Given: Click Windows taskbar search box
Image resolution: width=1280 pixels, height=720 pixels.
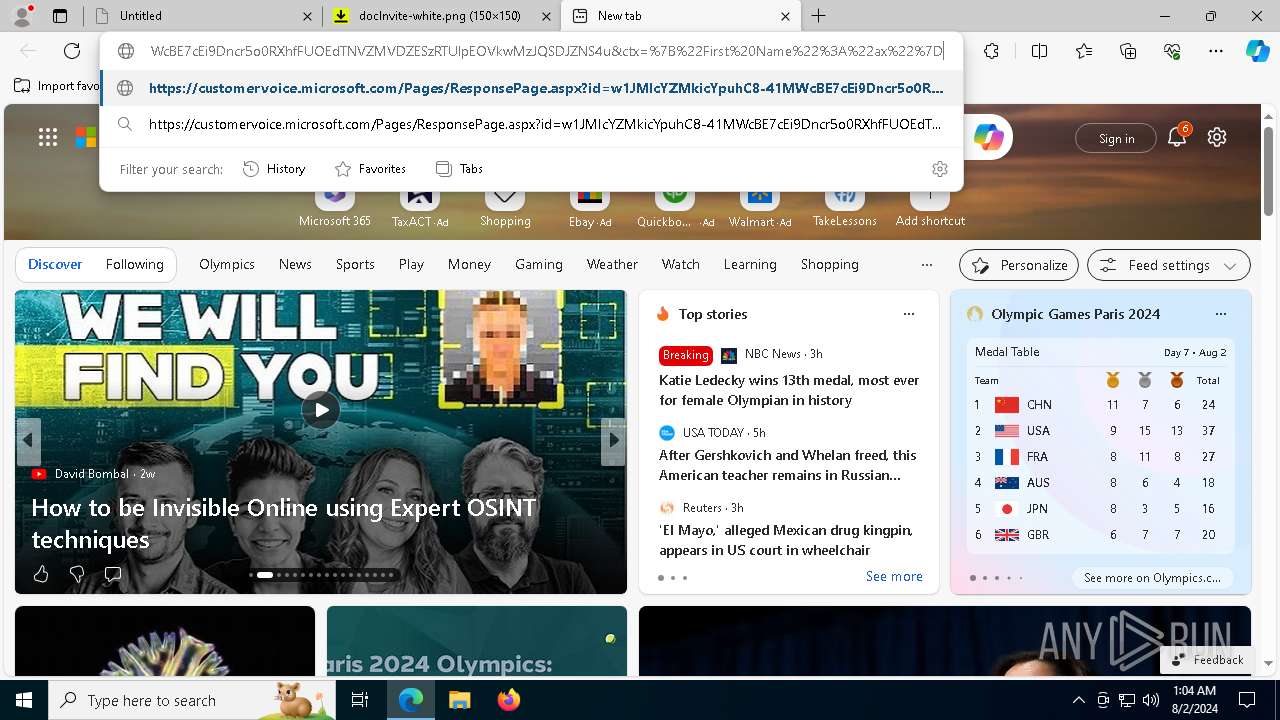Looking at the screenshot, I should pyautogui.click(x=192, y=700).
